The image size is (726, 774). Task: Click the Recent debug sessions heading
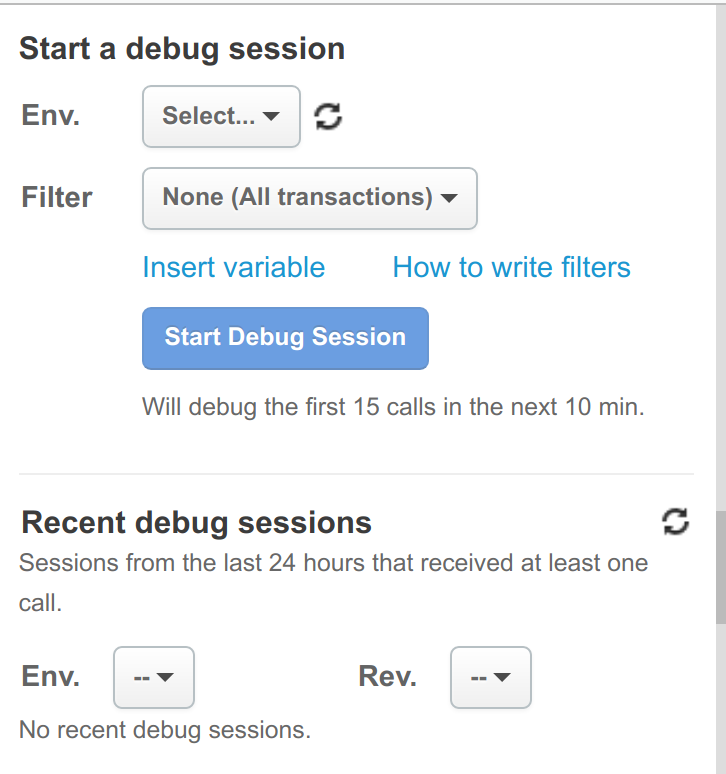[196, 522]
